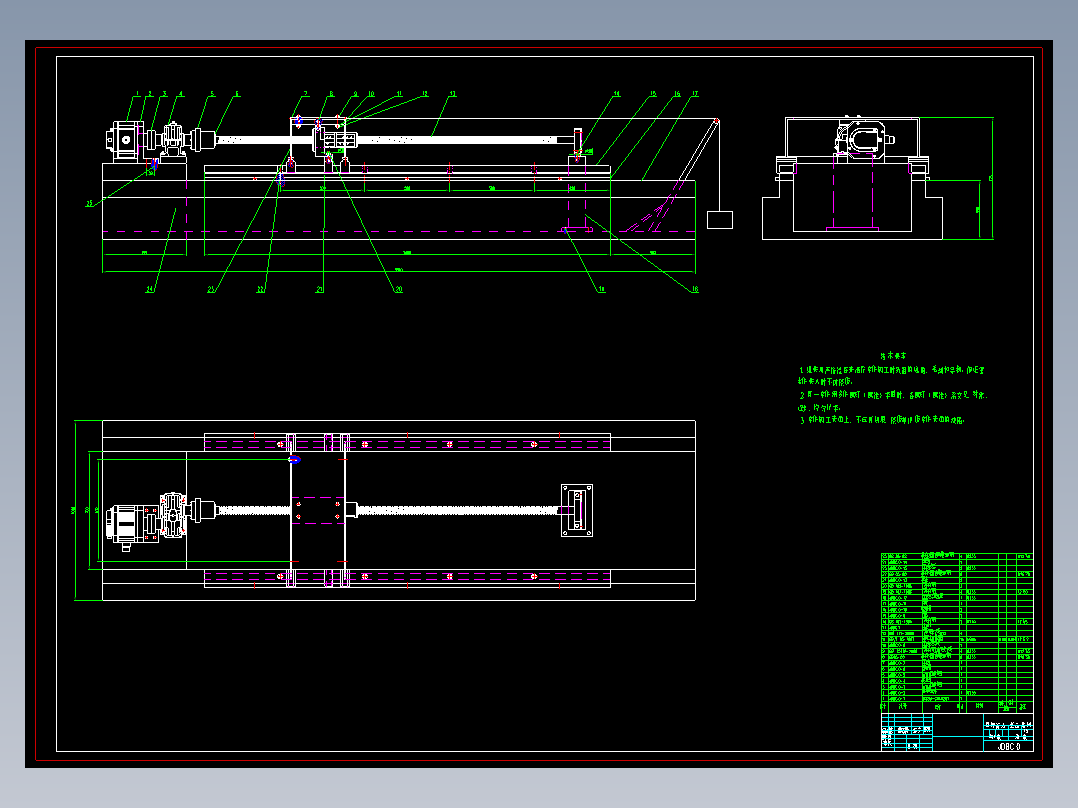Click the motor in the plan view
The image size is (1078, 808).
click(x=128, y=527)
